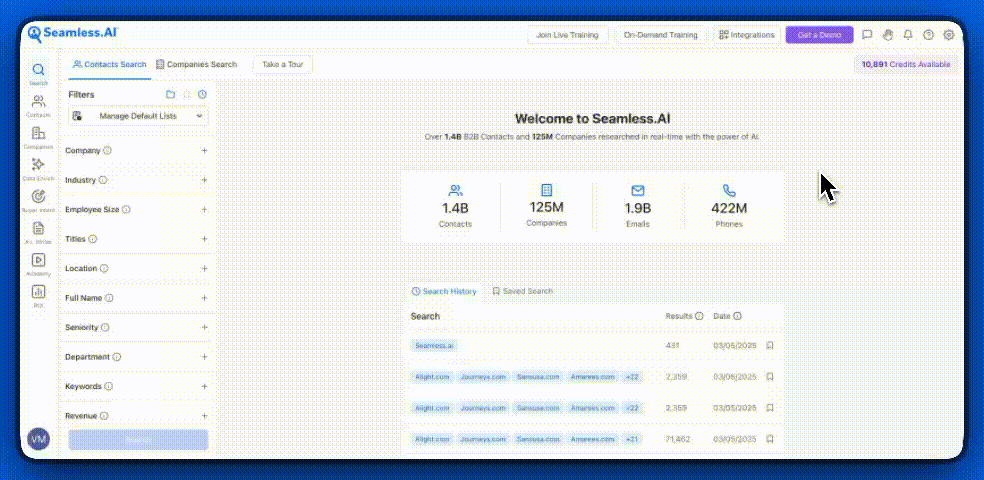The width and height of the screenshot is (984, 480).
Task: Click the clock history icon next to Filters
Action: coord(202,95)
